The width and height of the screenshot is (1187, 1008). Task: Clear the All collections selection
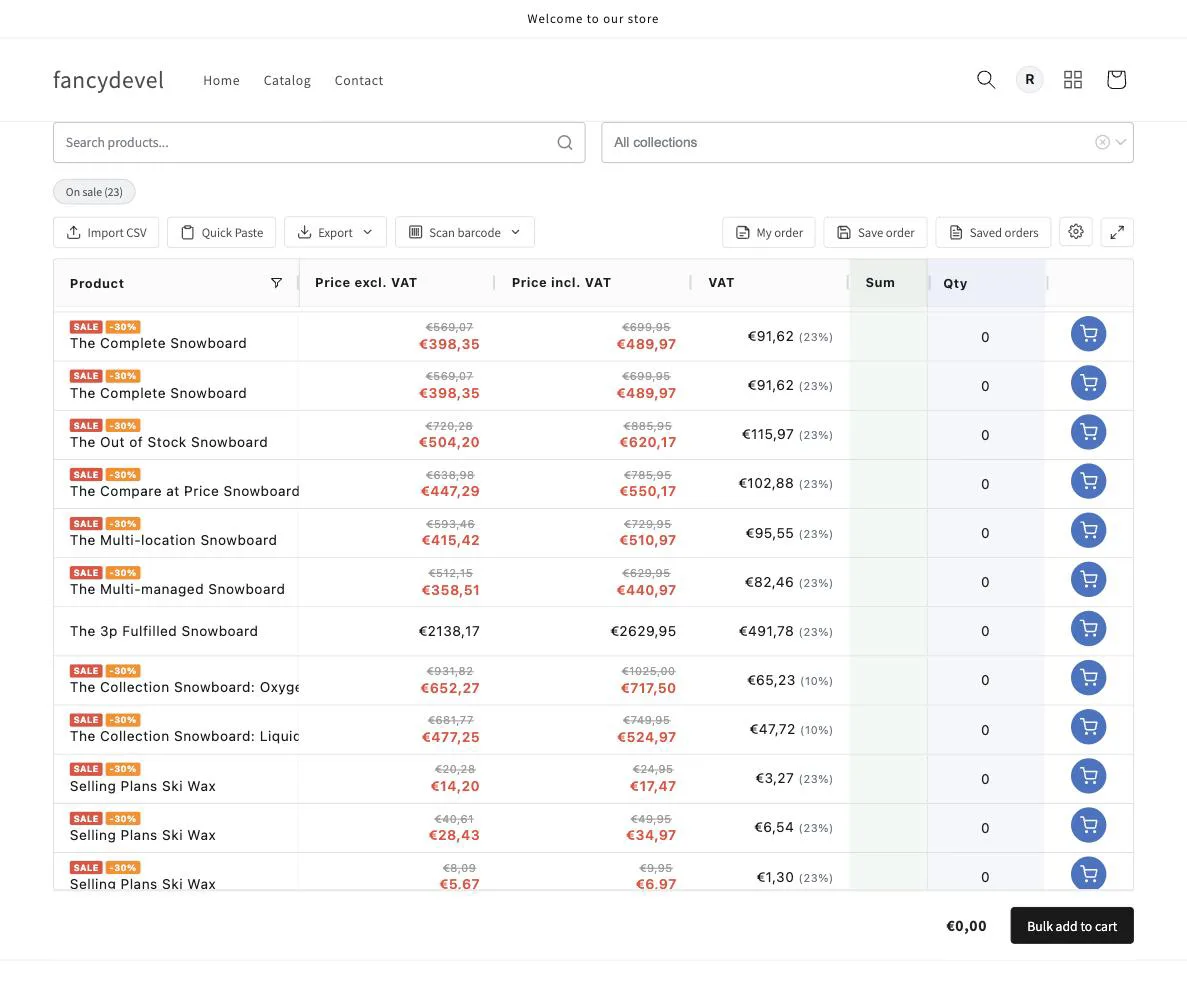[1102, 142]
